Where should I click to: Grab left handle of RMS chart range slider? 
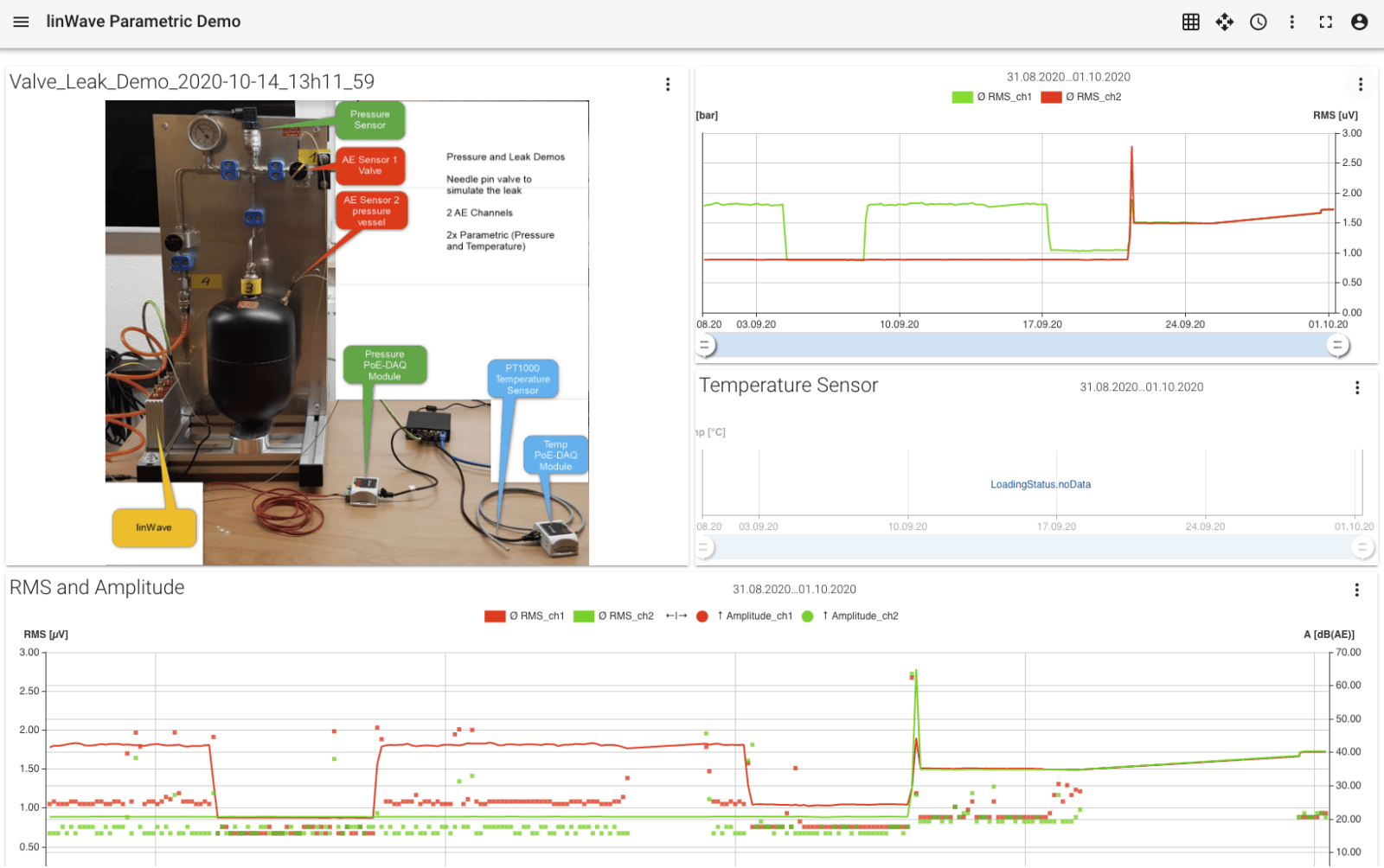tap(705, 346)
